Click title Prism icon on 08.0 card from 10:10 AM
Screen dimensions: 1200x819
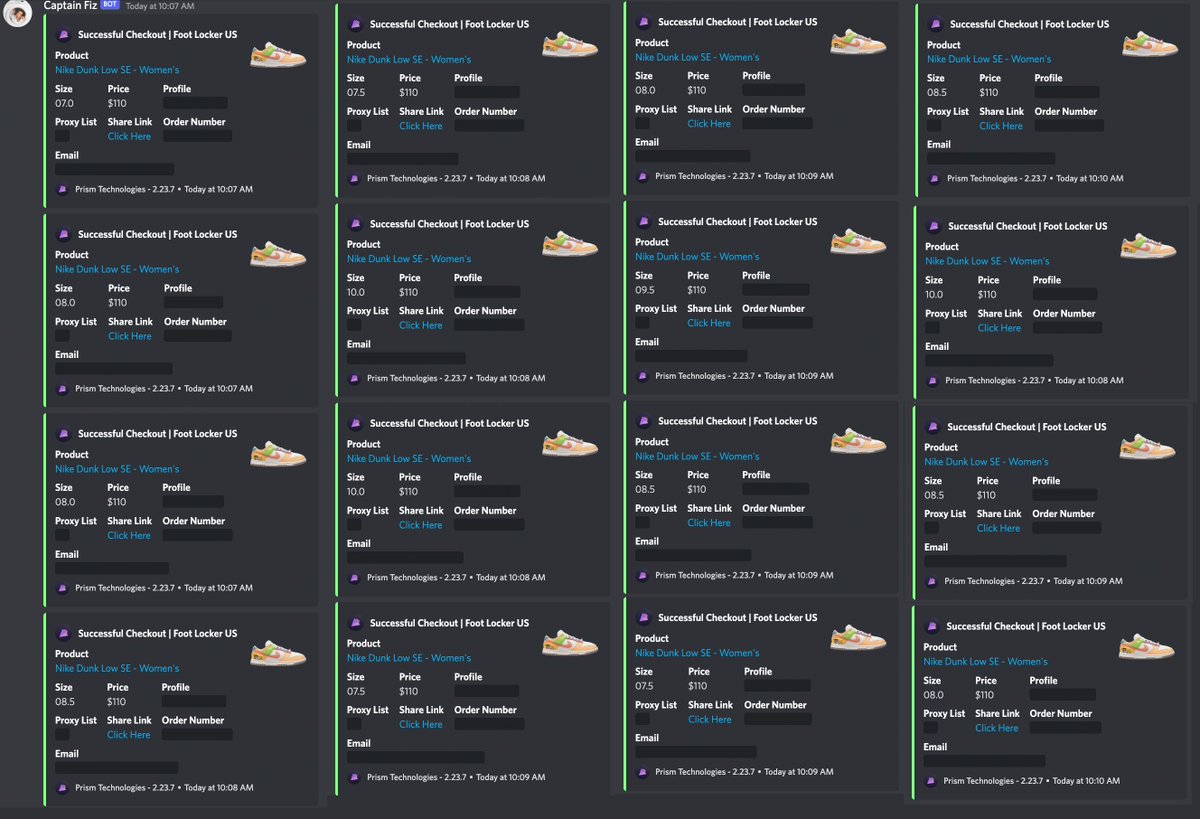coord(933,626)
